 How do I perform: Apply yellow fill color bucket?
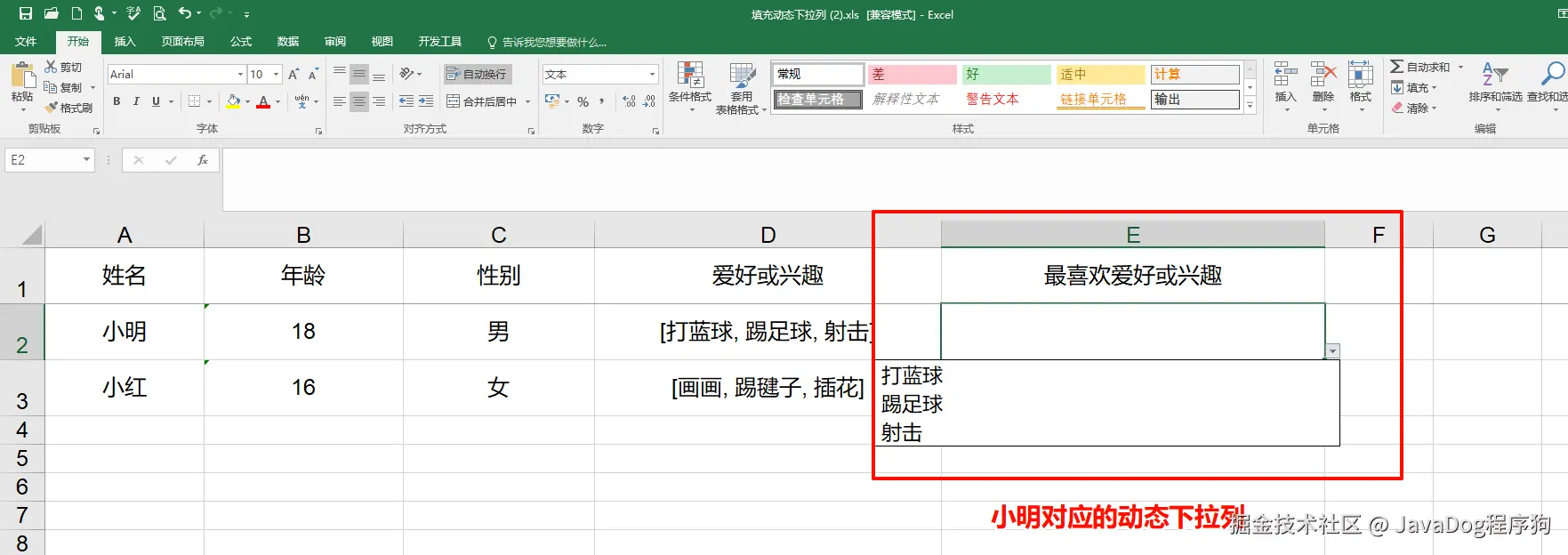pos(233,102)
